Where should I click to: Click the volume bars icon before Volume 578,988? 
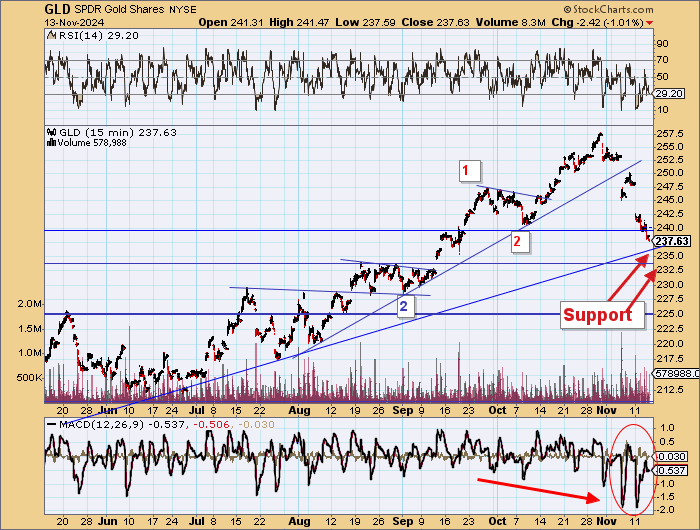pos(51,142)
